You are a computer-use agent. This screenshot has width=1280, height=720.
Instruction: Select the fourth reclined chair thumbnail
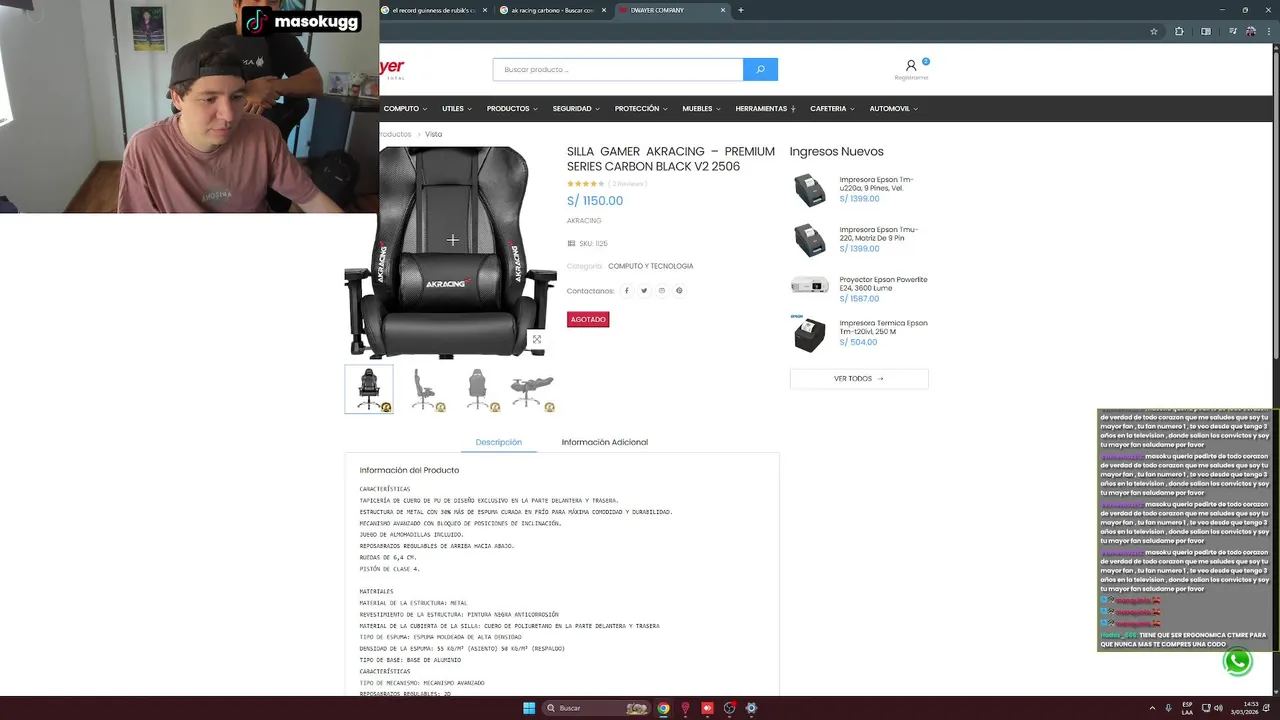(532, 389)
